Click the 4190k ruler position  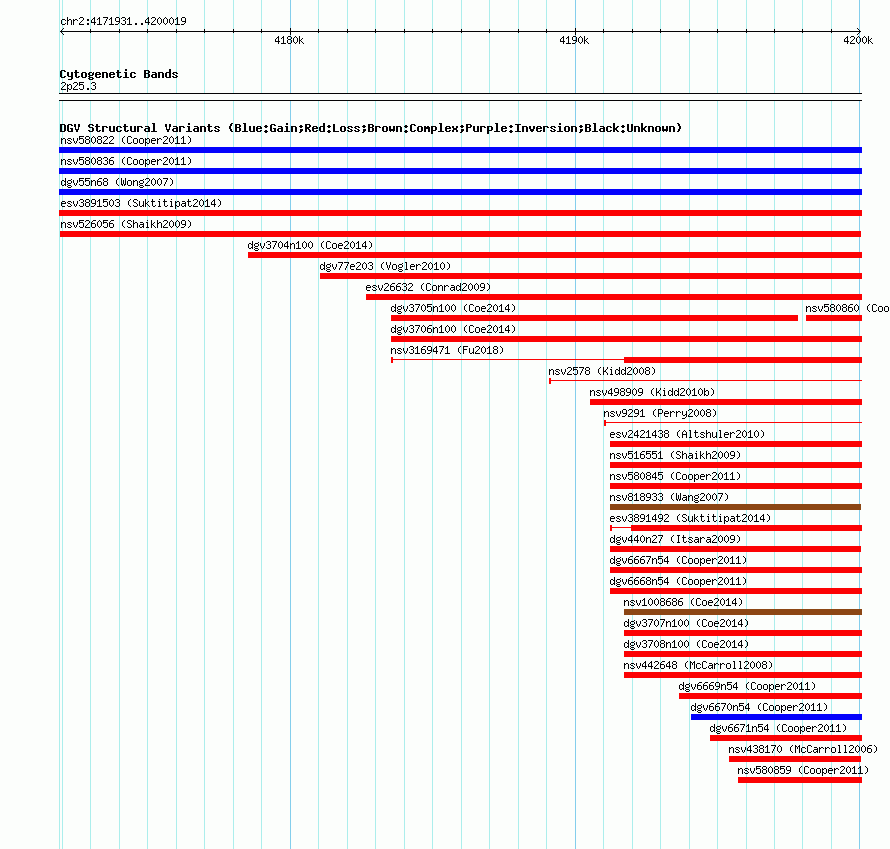point(574,40)
